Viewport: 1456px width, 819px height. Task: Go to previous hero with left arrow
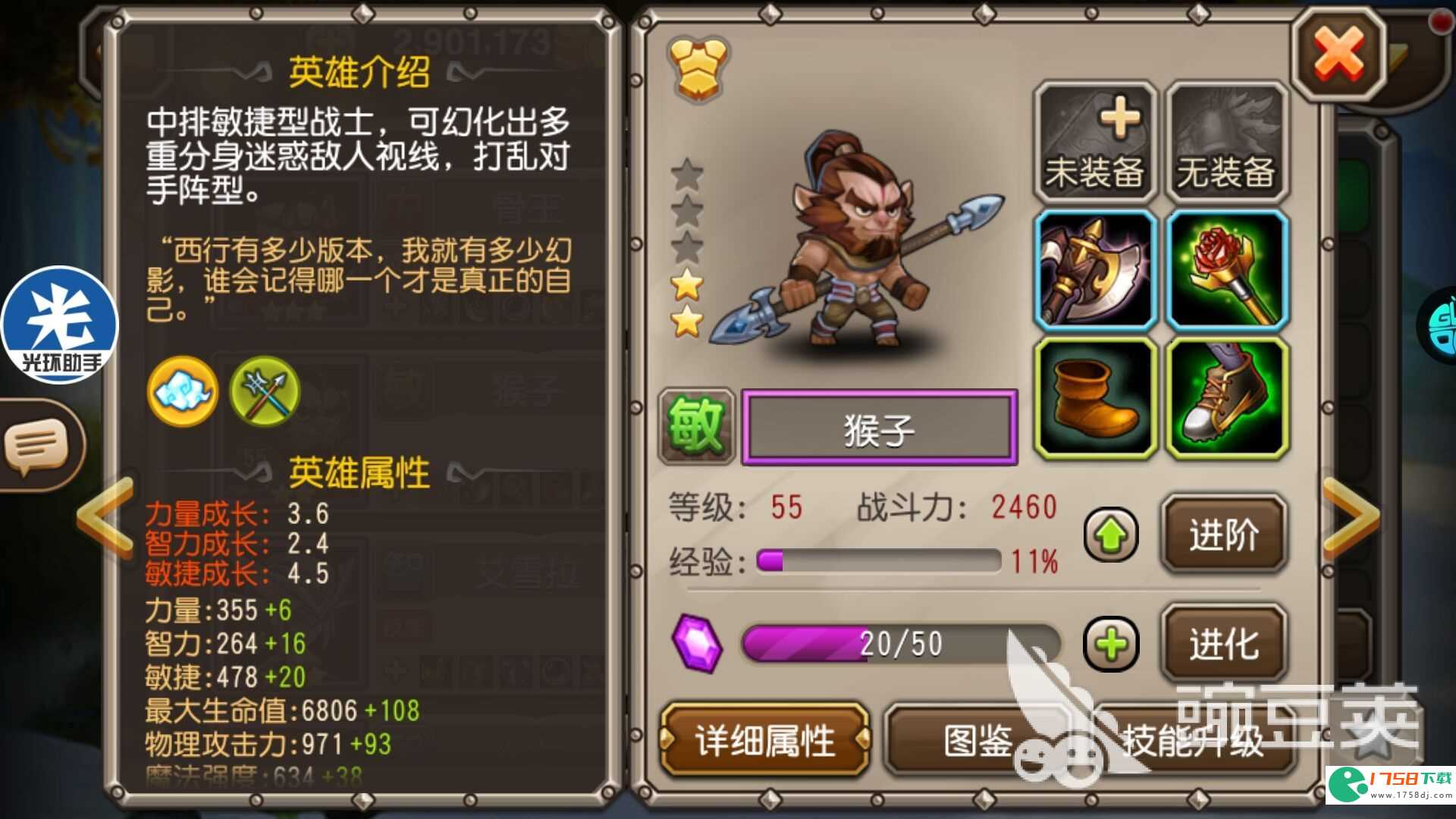point(106,519)
